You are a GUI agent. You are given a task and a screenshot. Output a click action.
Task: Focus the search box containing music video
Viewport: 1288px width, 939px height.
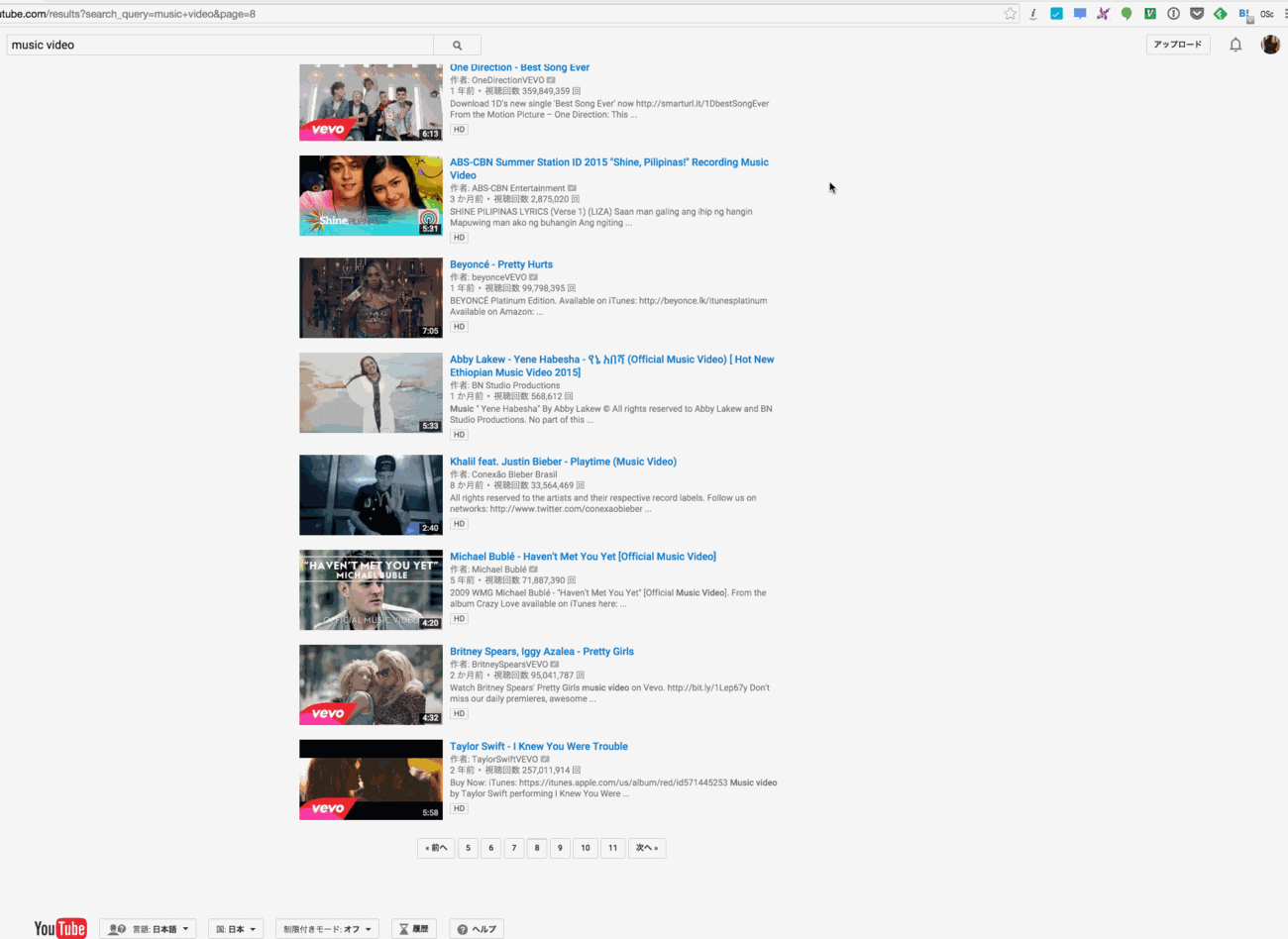218,45
